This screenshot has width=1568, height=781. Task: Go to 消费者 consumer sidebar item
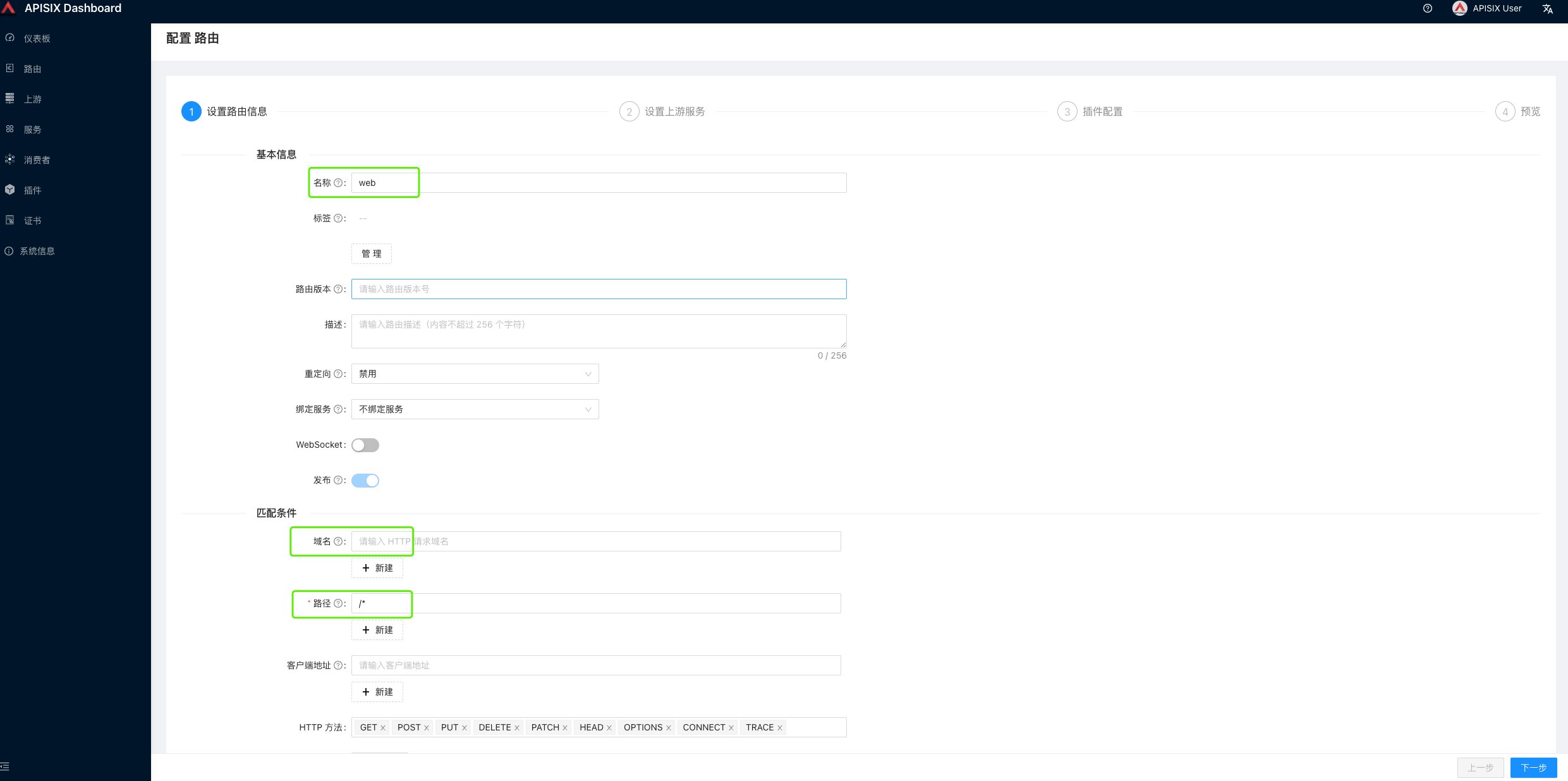click(37, 160)
